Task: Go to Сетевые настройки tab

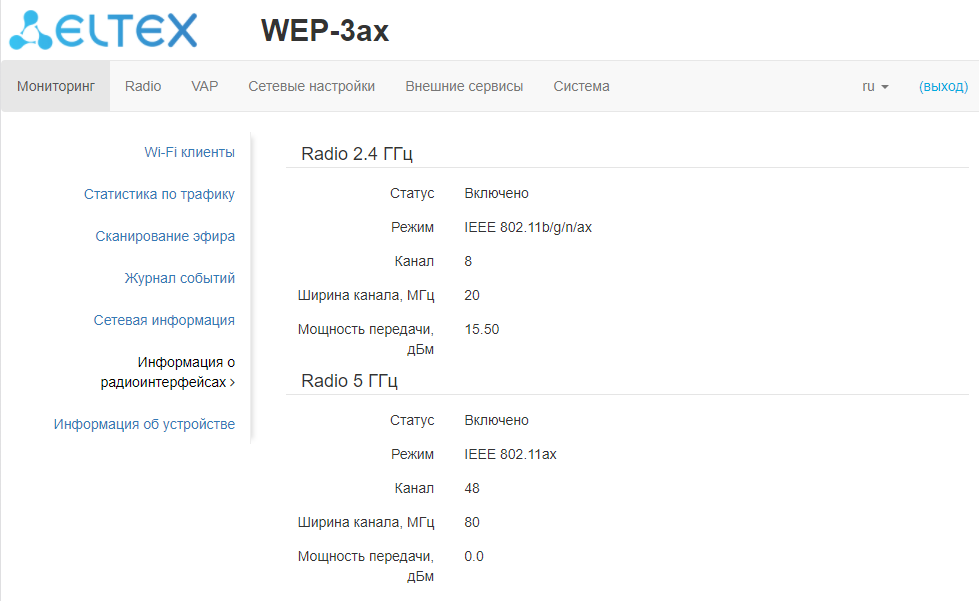Action: [x=312, y=86]
